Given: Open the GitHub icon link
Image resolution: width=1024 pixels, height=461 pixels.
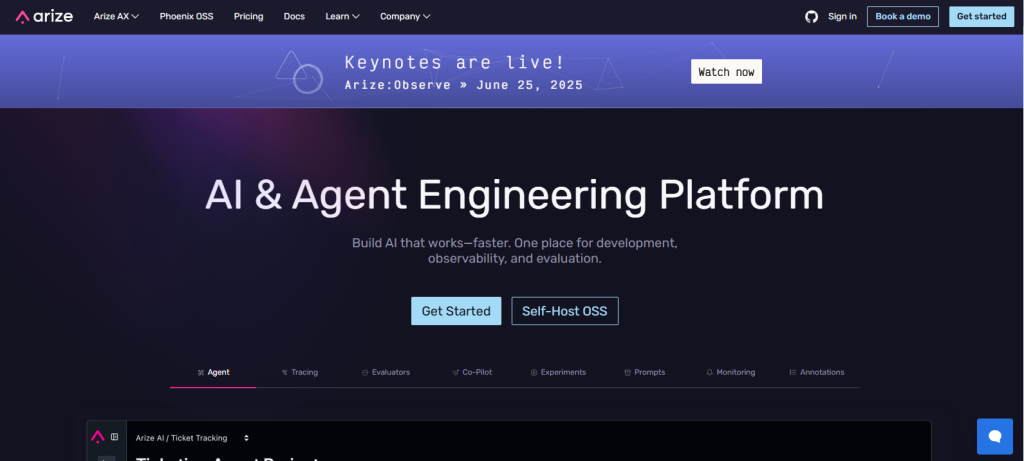Looking at the screenshot, I should tap(811, 16).
